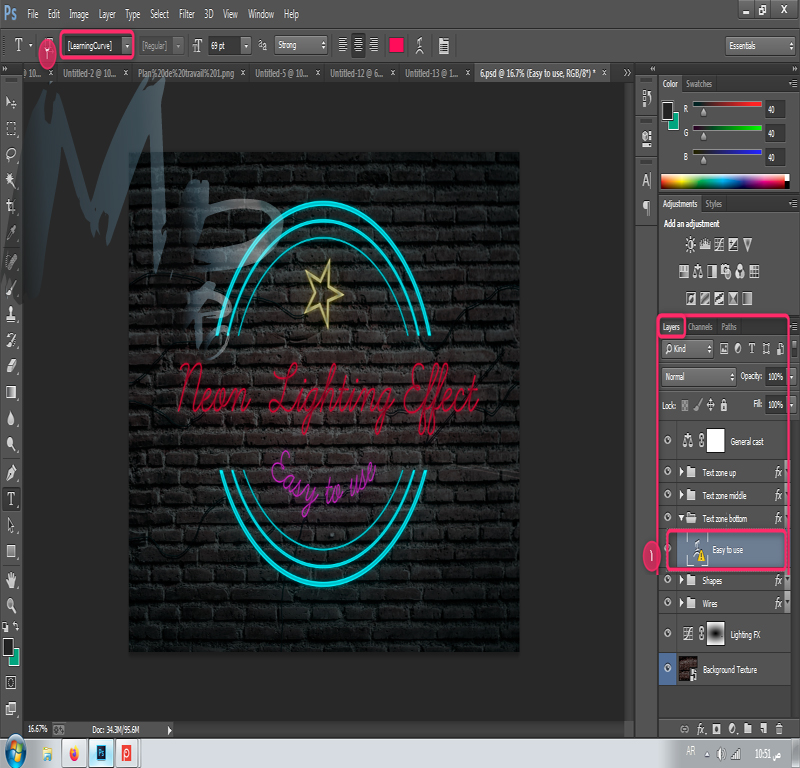
Task: Click the Create warped text icon
Action: 419,45
